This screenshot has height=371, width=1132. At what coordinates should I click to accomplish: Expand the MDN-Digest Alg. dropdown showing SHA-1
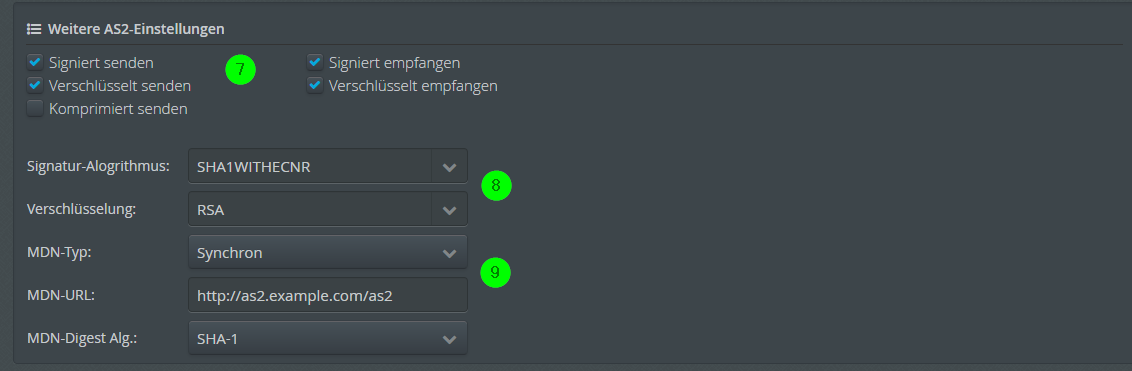(328, 338)
